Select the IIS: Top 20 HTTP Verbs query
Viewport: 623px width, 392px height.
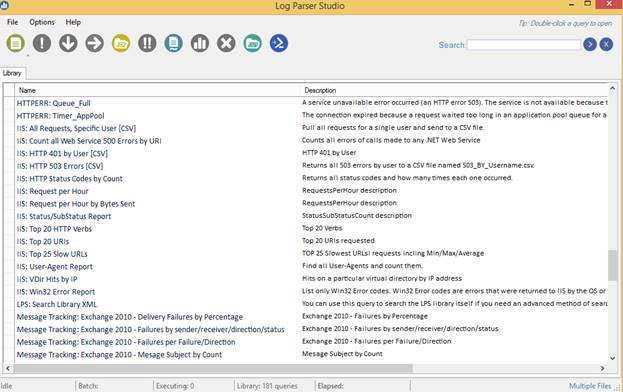click(x=54, y=229)
